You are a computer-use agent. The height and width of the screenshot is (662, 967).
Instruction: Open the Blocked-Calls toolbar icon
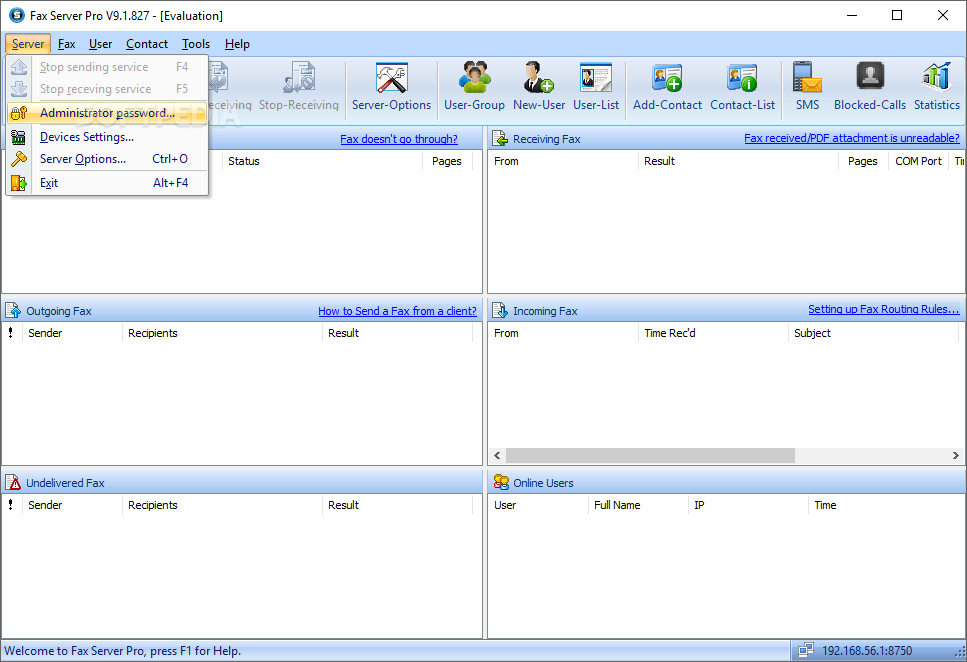870,77
